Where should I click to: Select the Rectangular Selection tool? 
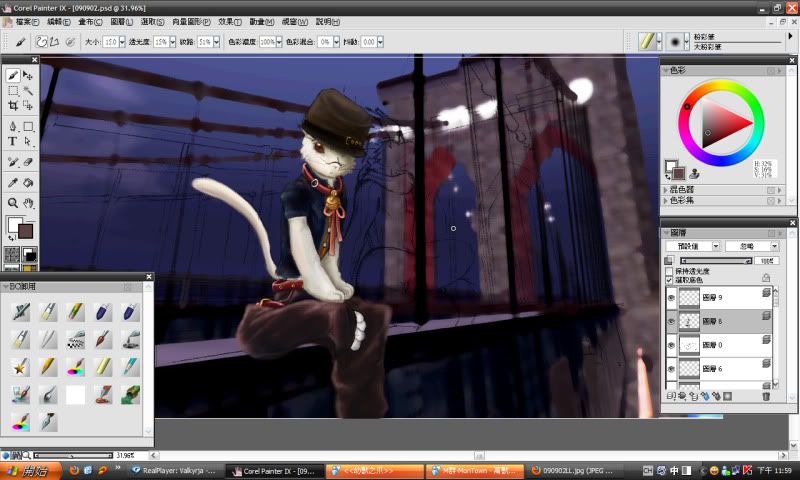[13, 91]
